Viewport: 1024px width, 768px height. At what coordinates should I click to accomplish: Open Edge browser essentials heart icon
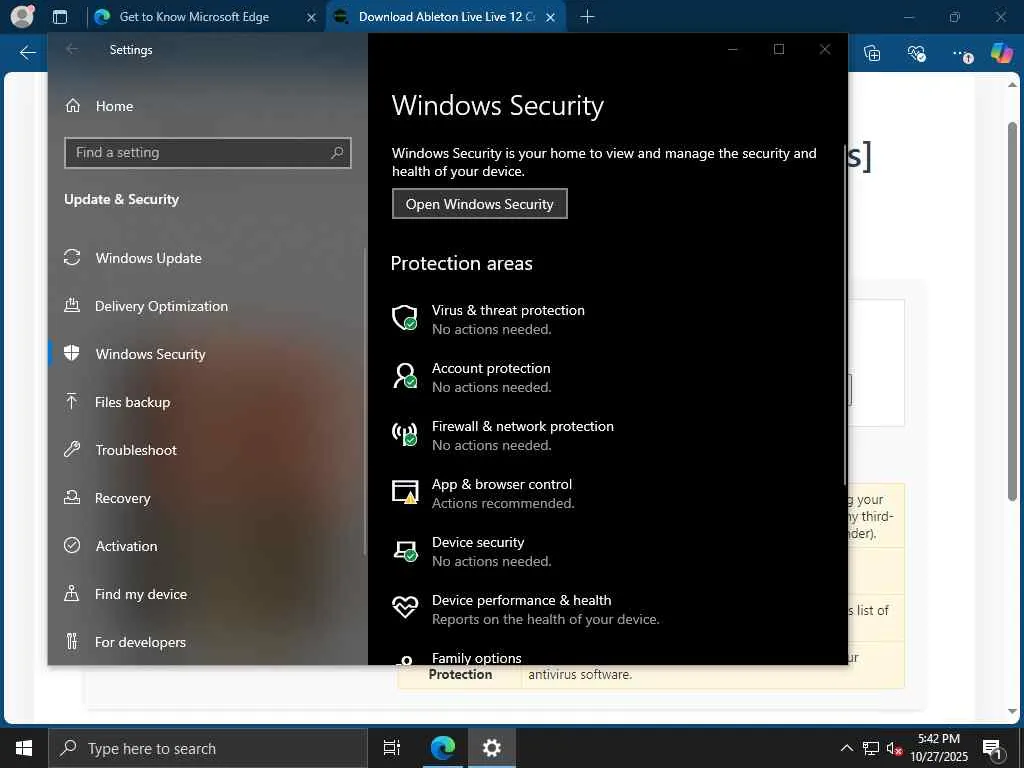pos(917,54)
